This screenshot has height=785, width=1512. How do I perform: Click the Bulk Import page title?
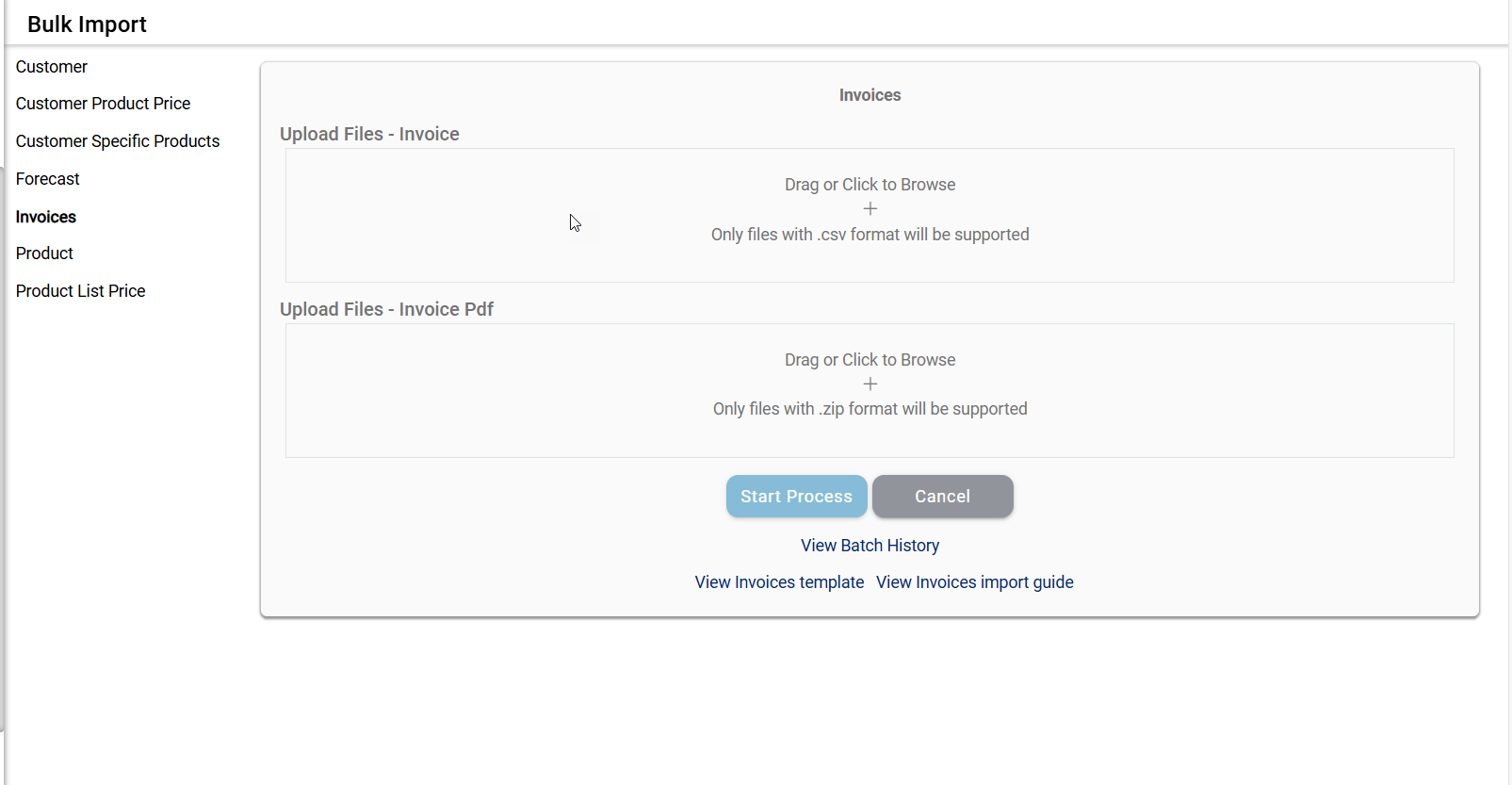87,25
